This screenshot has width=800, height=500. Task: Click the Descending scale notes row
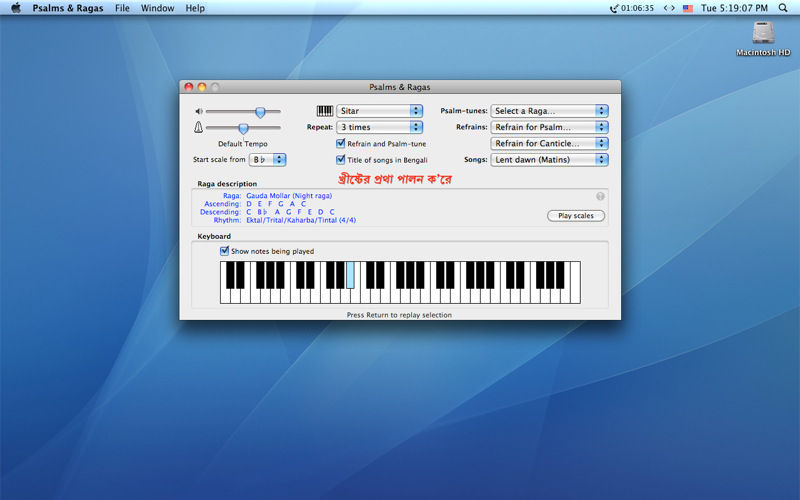point(290,212)
